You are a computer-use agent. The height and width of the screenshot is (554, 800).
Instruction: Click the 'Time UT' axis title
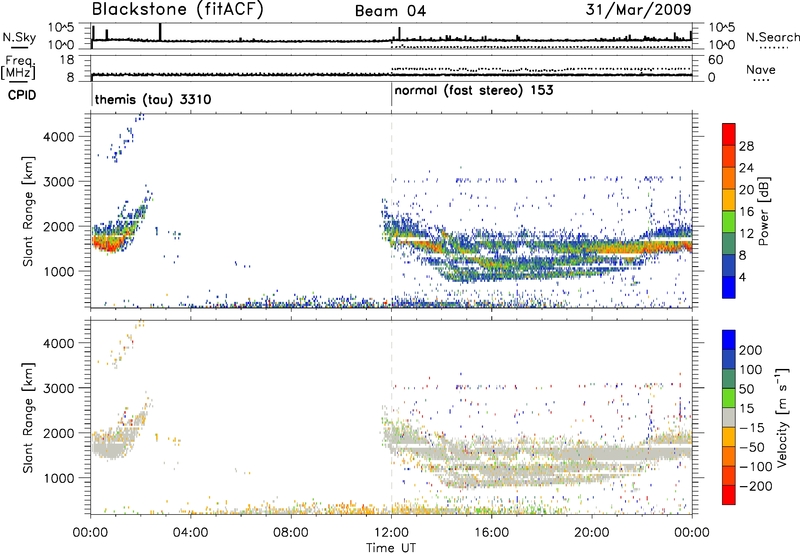click(391, 548)
